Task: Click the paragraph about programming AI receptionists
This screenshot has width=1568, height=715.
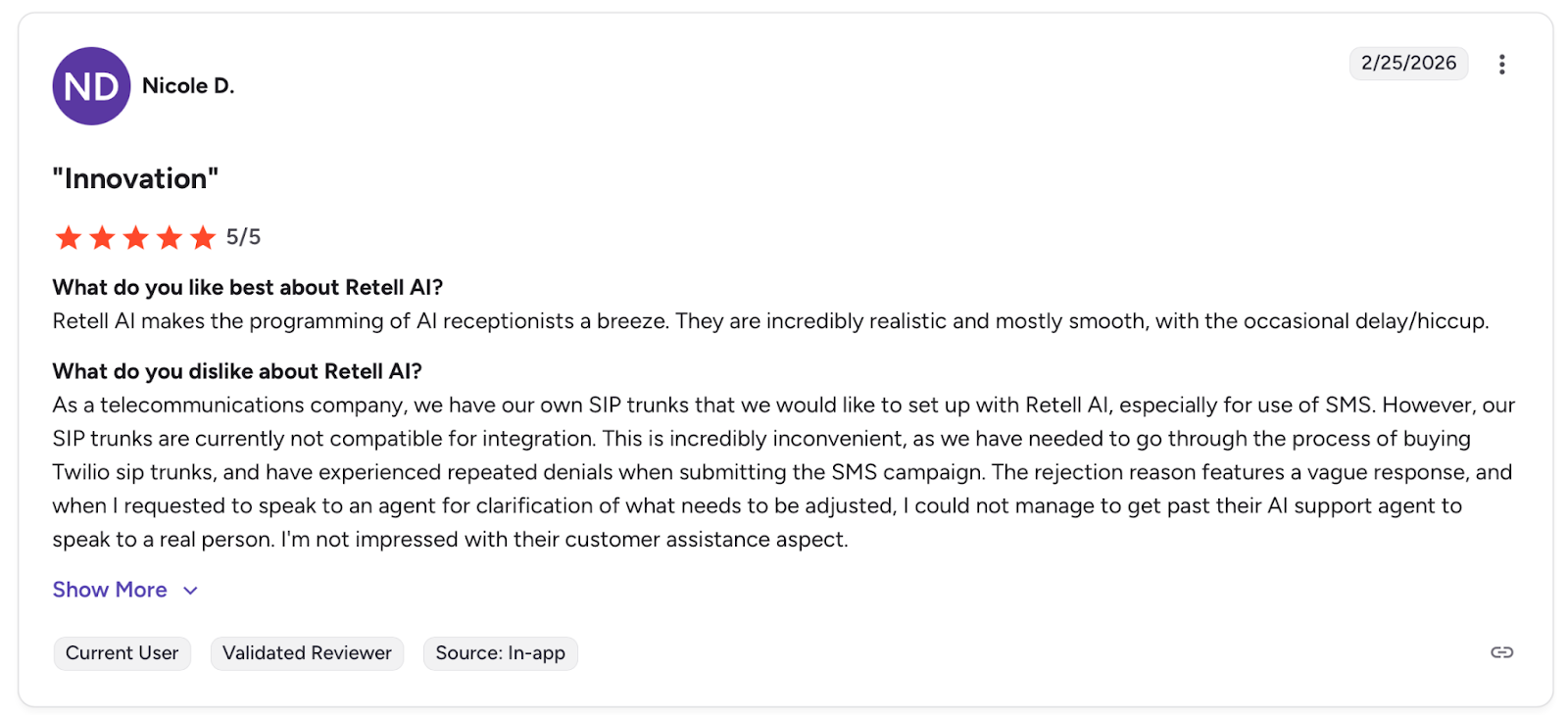Action: point(769,321)
